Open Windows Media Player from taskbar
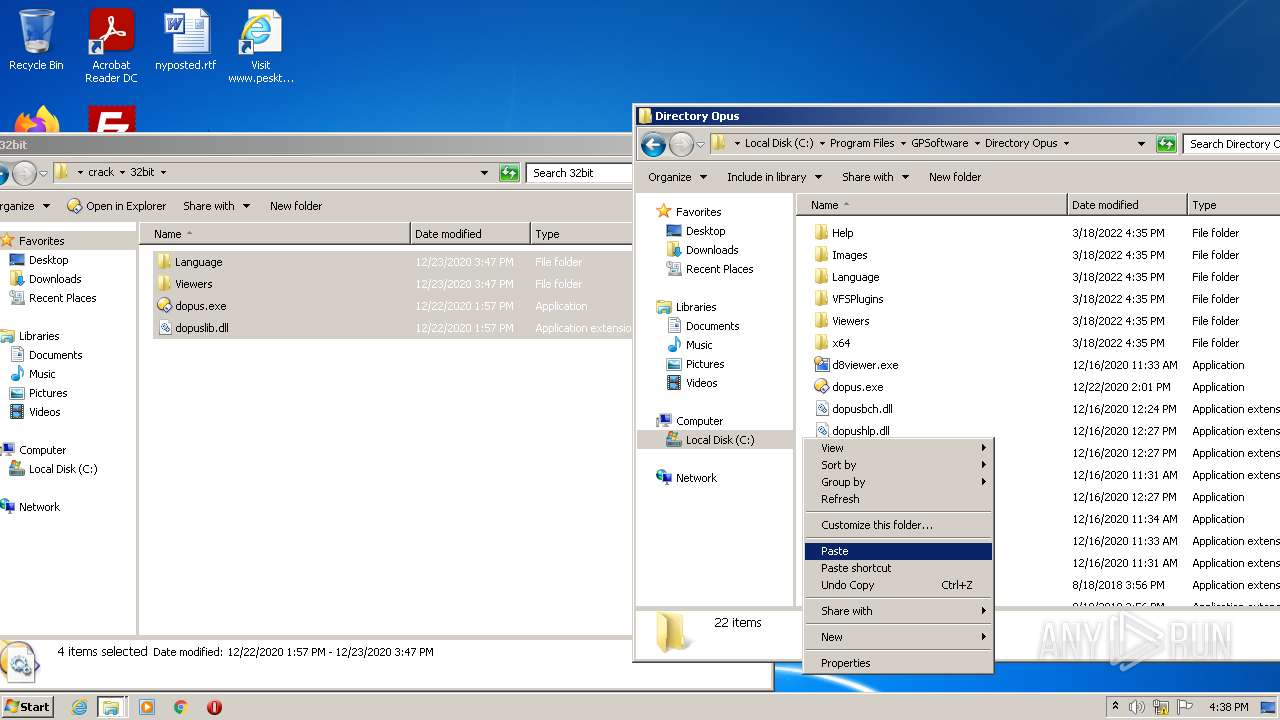Viewport: 1280px width, 720px height. point(147,707)
